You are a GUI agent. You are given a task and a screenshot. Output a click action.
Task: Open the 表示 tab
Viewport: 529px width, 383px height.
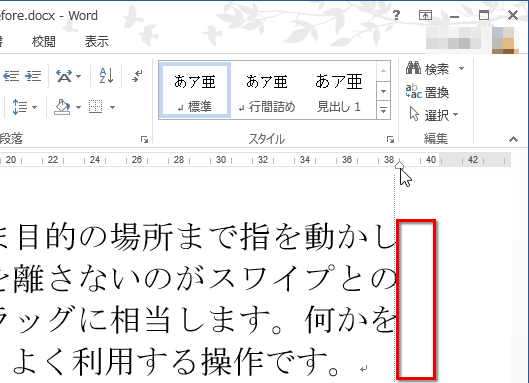[96, 42]
